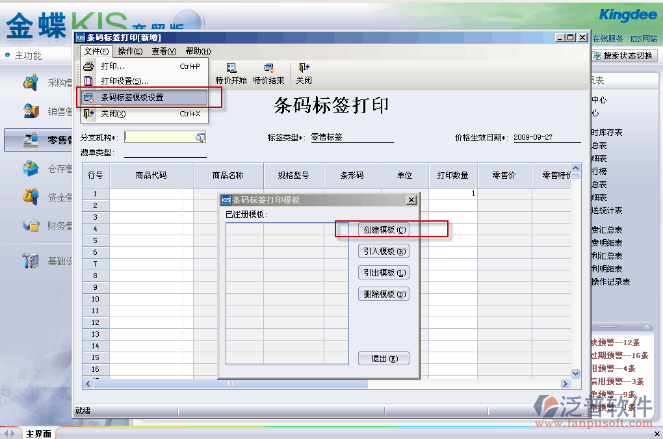Viewport: 663px width, 439px height.
Task: Open the 财务 module sidebar icon
Action: tap(31, 225)
